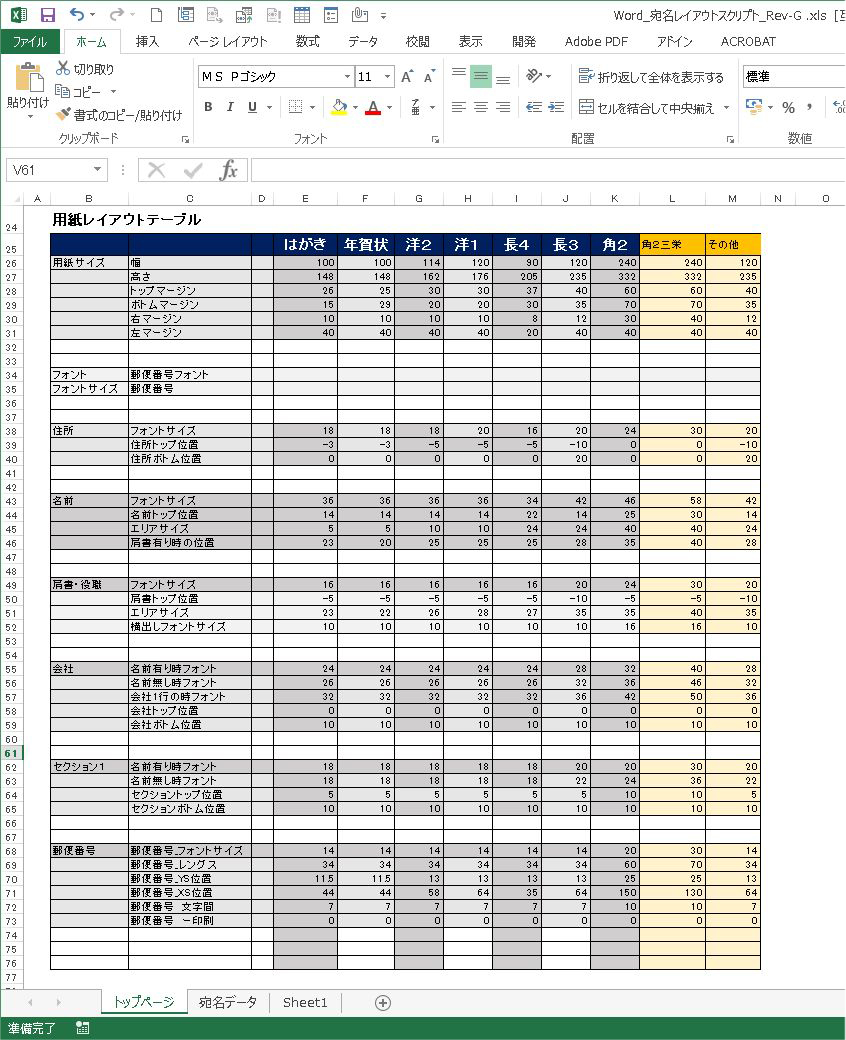
Task: Toggle bold formatting
Action: [208, 107]
